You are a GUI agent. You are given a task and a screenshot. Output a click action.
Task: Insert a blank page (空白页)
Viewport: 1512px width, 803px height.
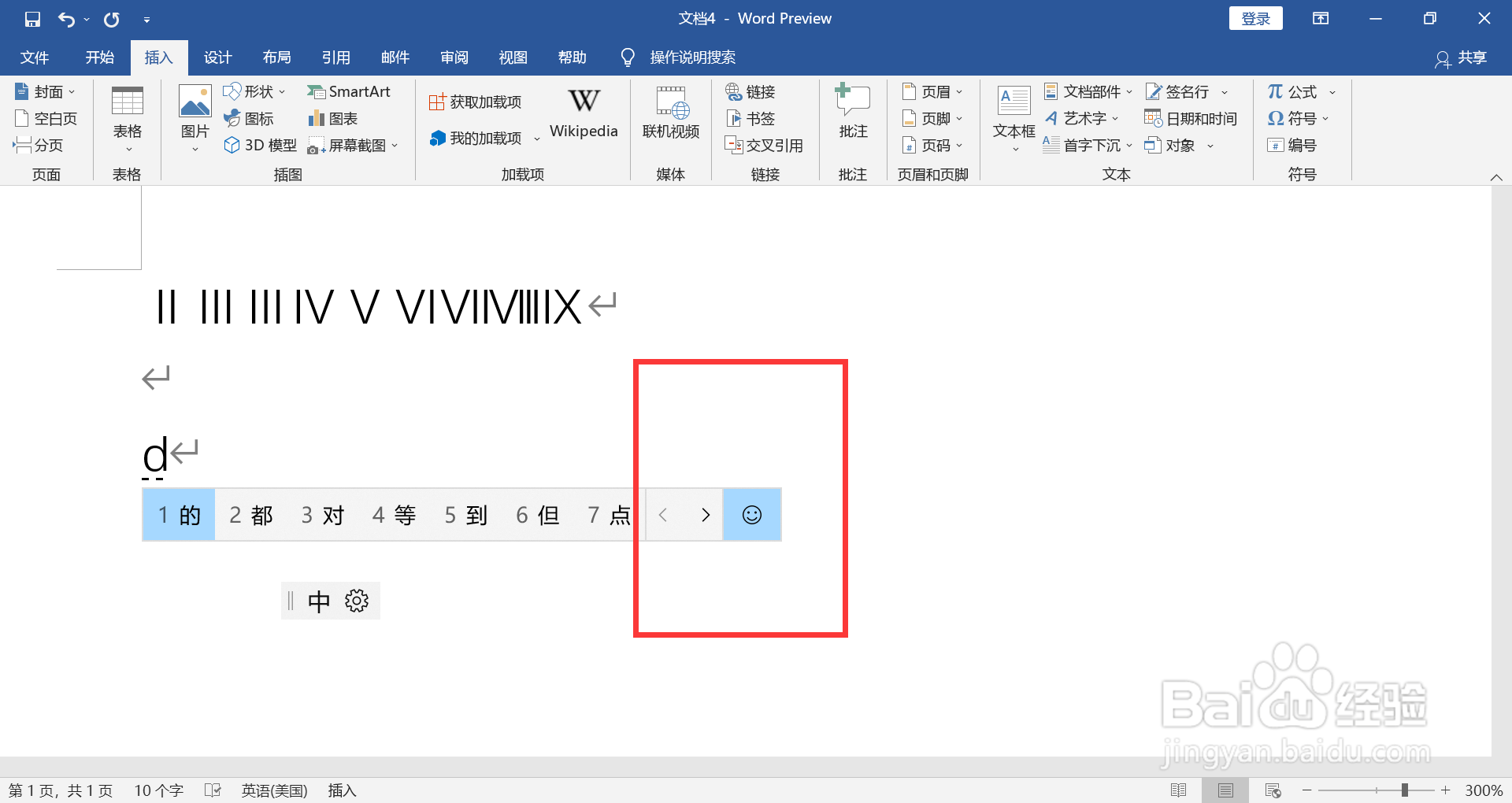46,118
